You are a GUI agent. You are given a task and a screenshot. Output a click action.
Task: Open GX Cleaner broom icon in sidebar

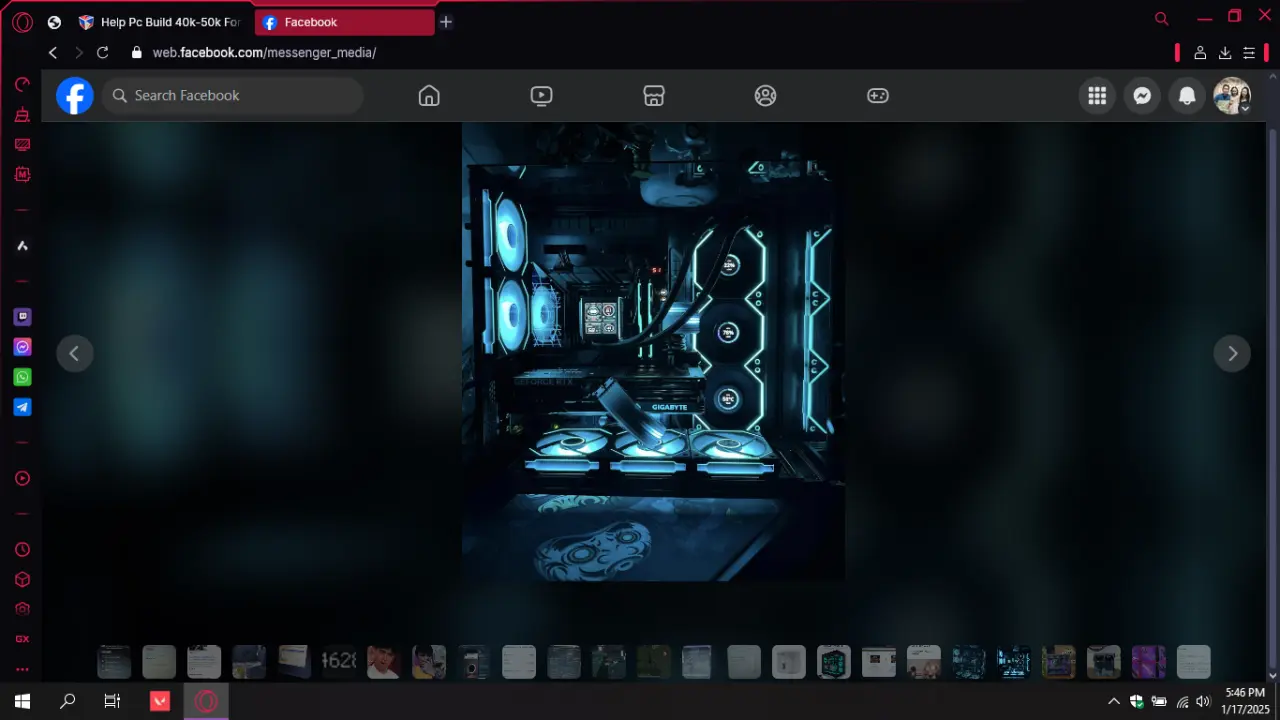coord(22,115)
